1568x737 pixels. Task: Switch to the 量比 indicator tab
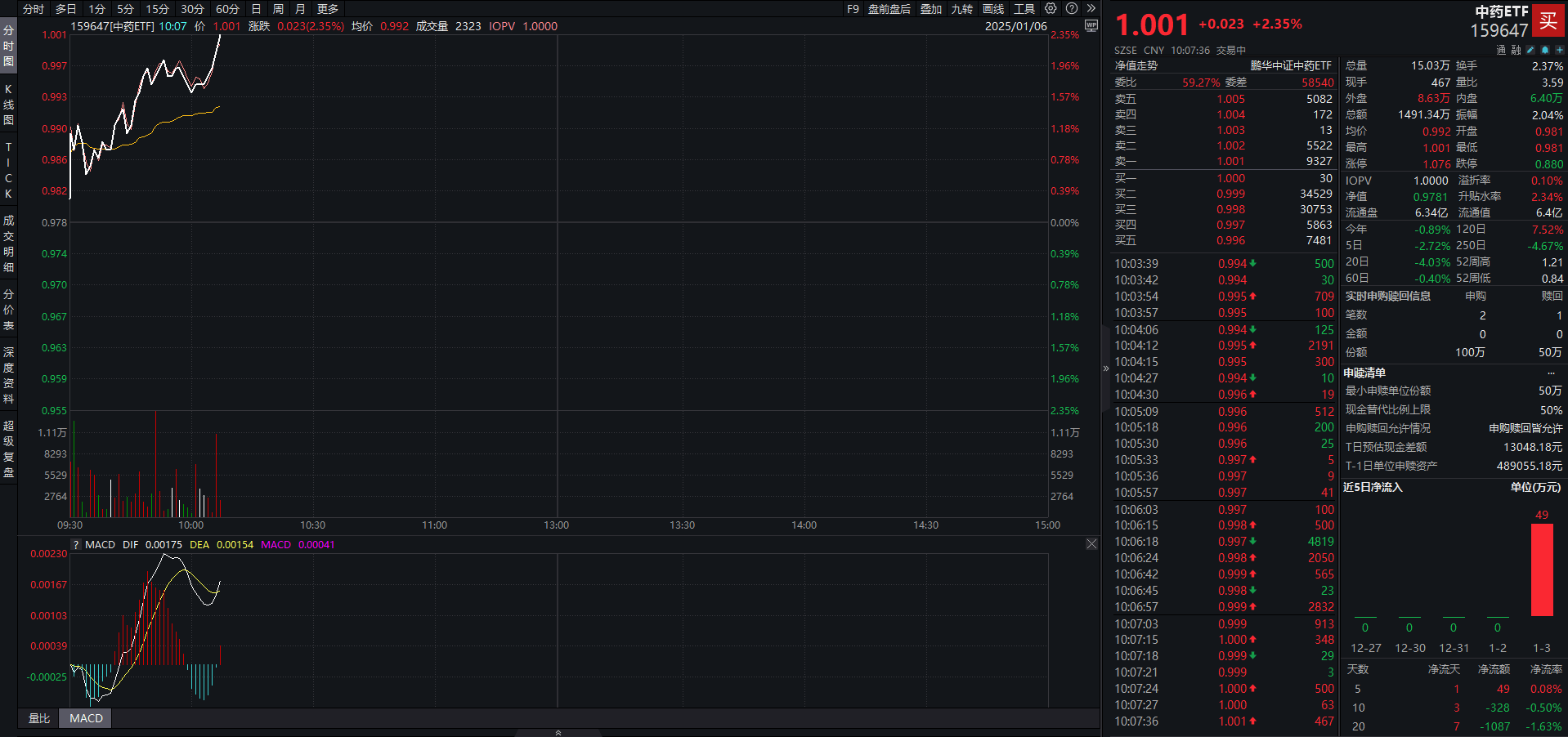pos(39,718)
